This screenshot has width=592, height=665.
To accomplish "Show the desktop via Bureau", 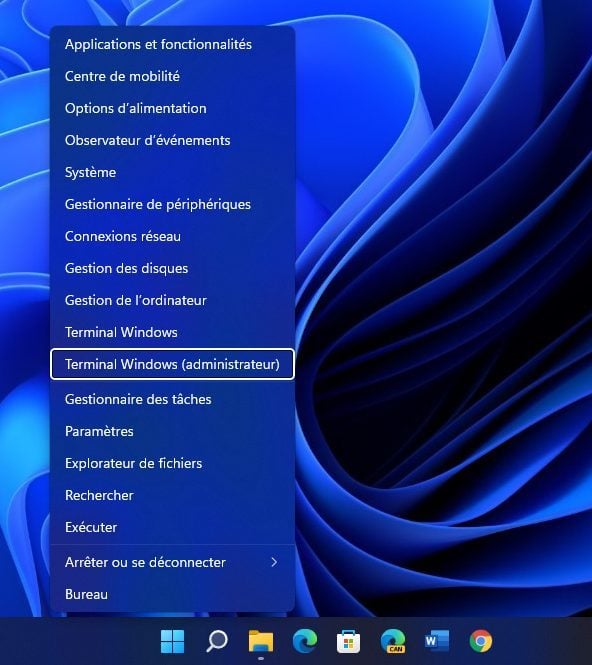I will [x=172, y=594].
